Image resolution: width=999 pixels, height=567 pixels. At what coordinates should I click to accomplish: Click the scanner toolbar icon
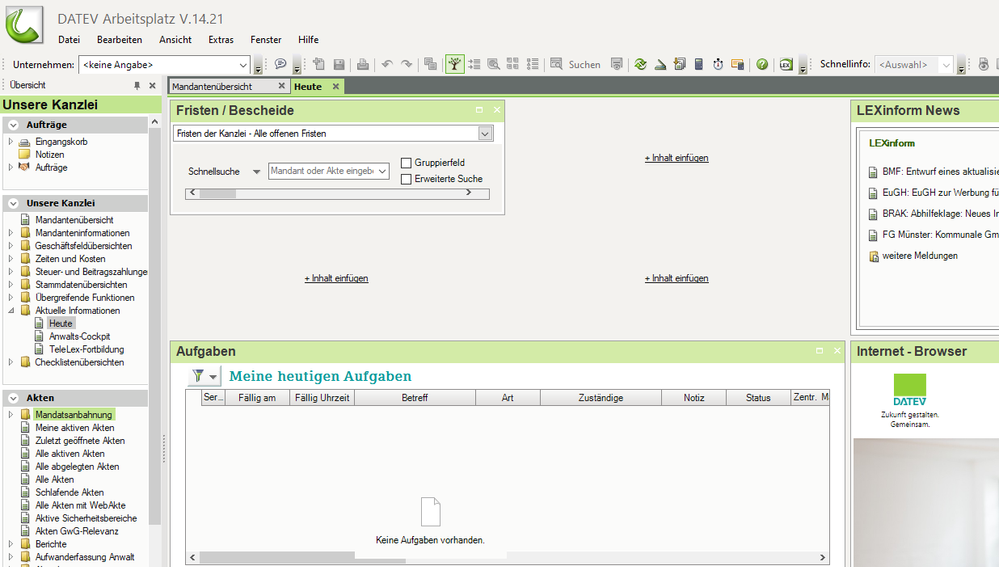tap(660, 64)
